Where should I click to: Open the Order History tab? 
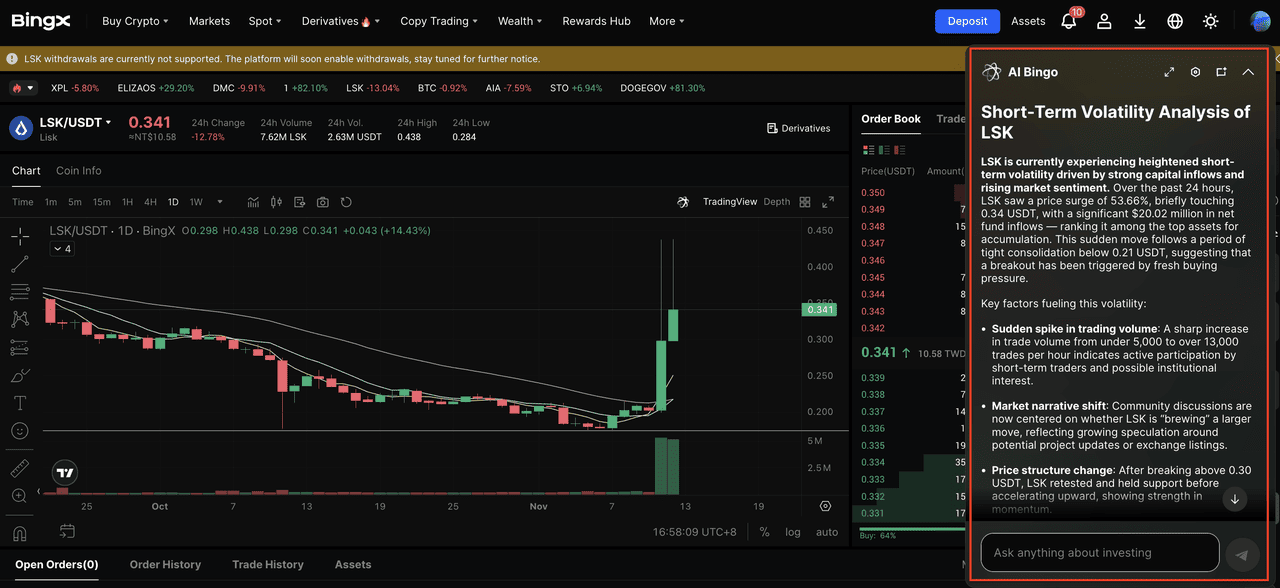(x=165, y=565)
